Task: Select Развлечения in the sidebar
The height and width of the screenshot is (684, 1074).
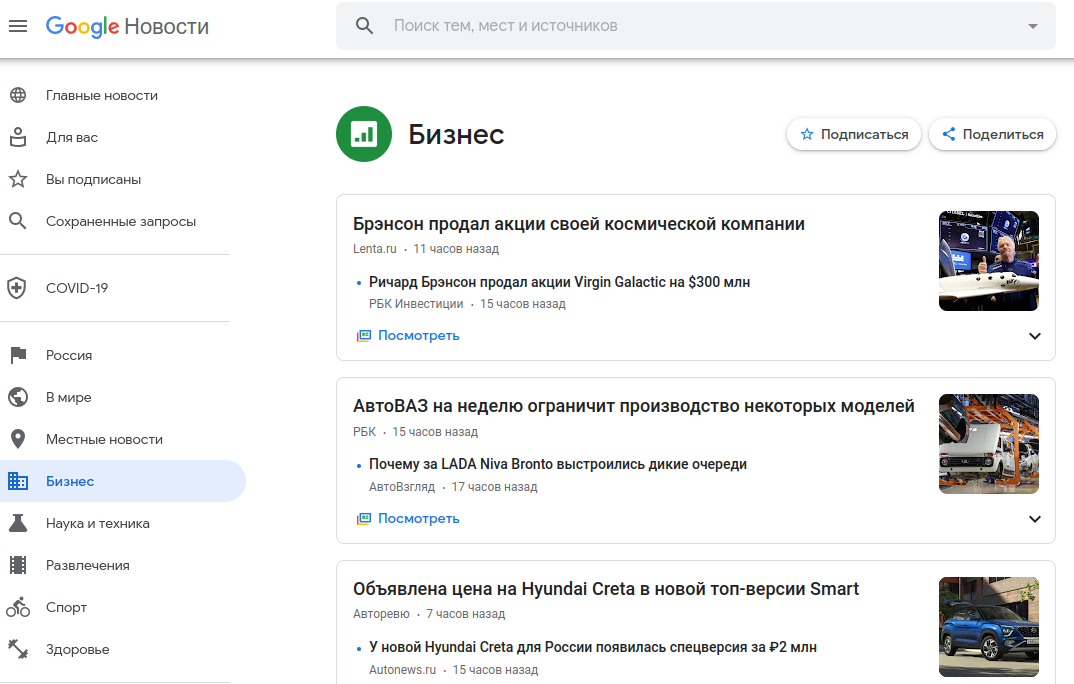Action: pos(88,565)
